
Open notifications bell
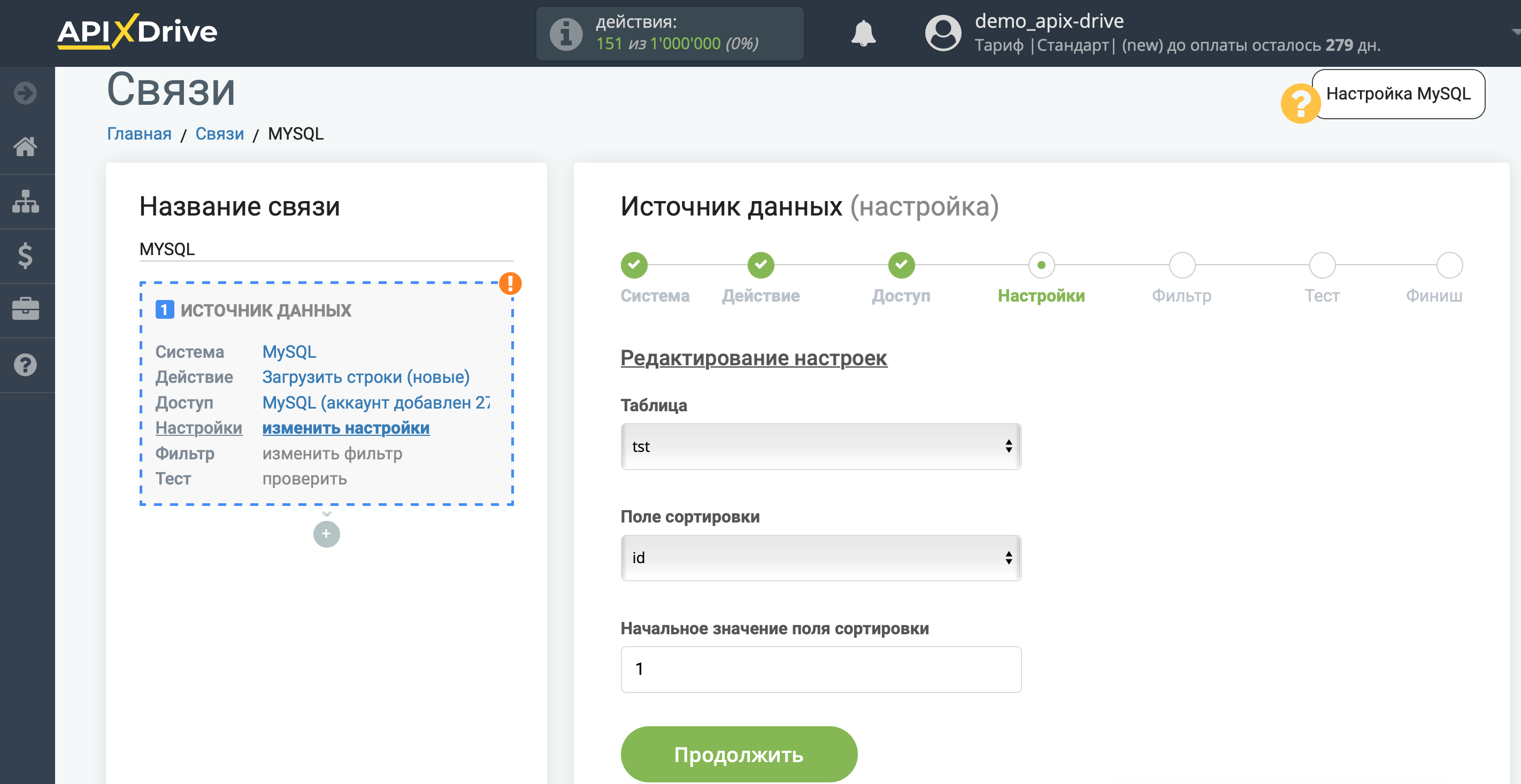pos(863,33)
